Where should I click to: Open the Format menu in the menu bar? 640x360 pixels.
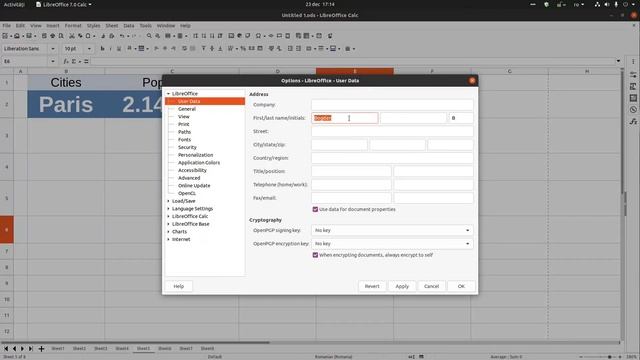[x=73, y=26]
